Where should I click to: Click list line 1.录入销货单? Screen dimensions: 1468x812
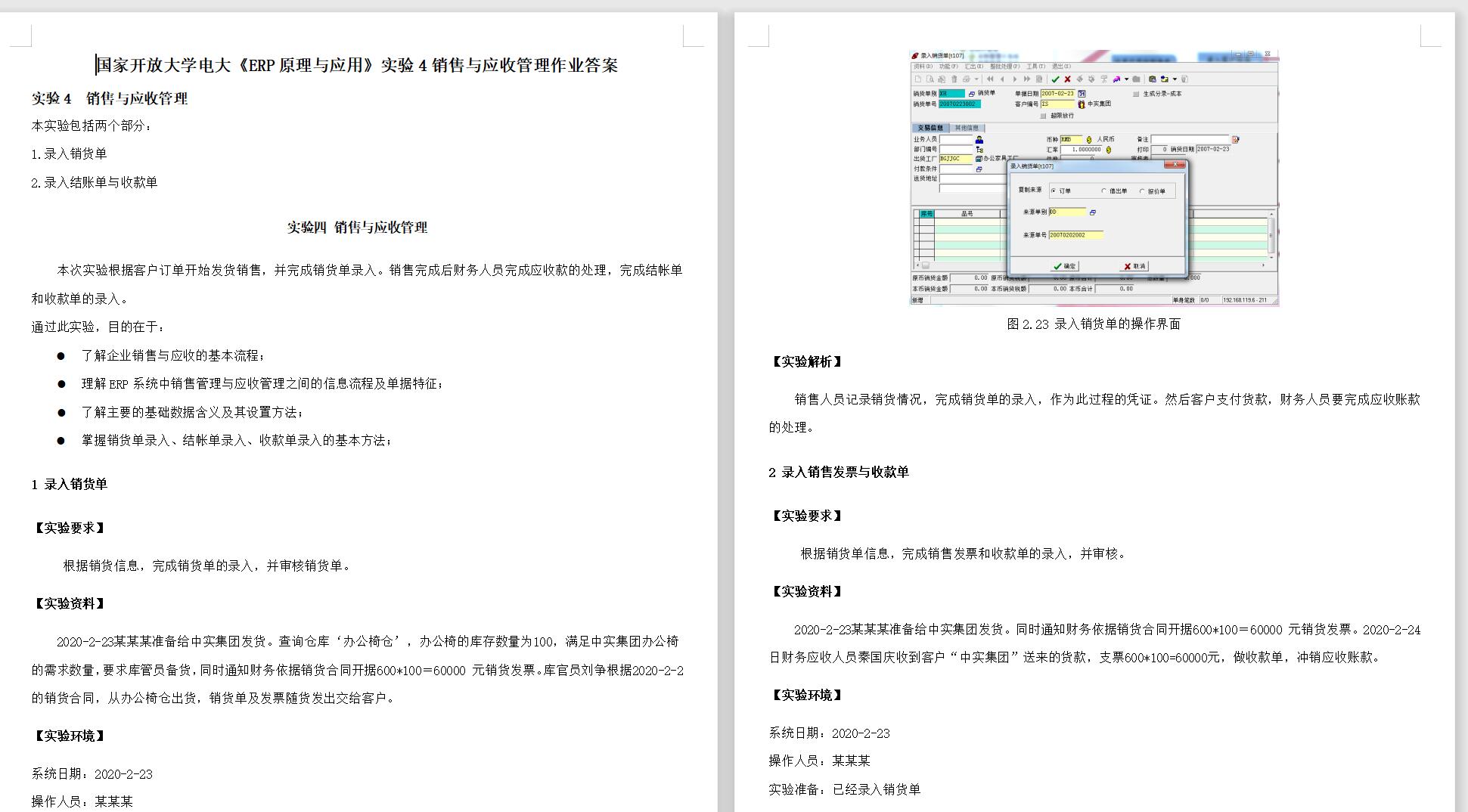(x=69, y=154)
